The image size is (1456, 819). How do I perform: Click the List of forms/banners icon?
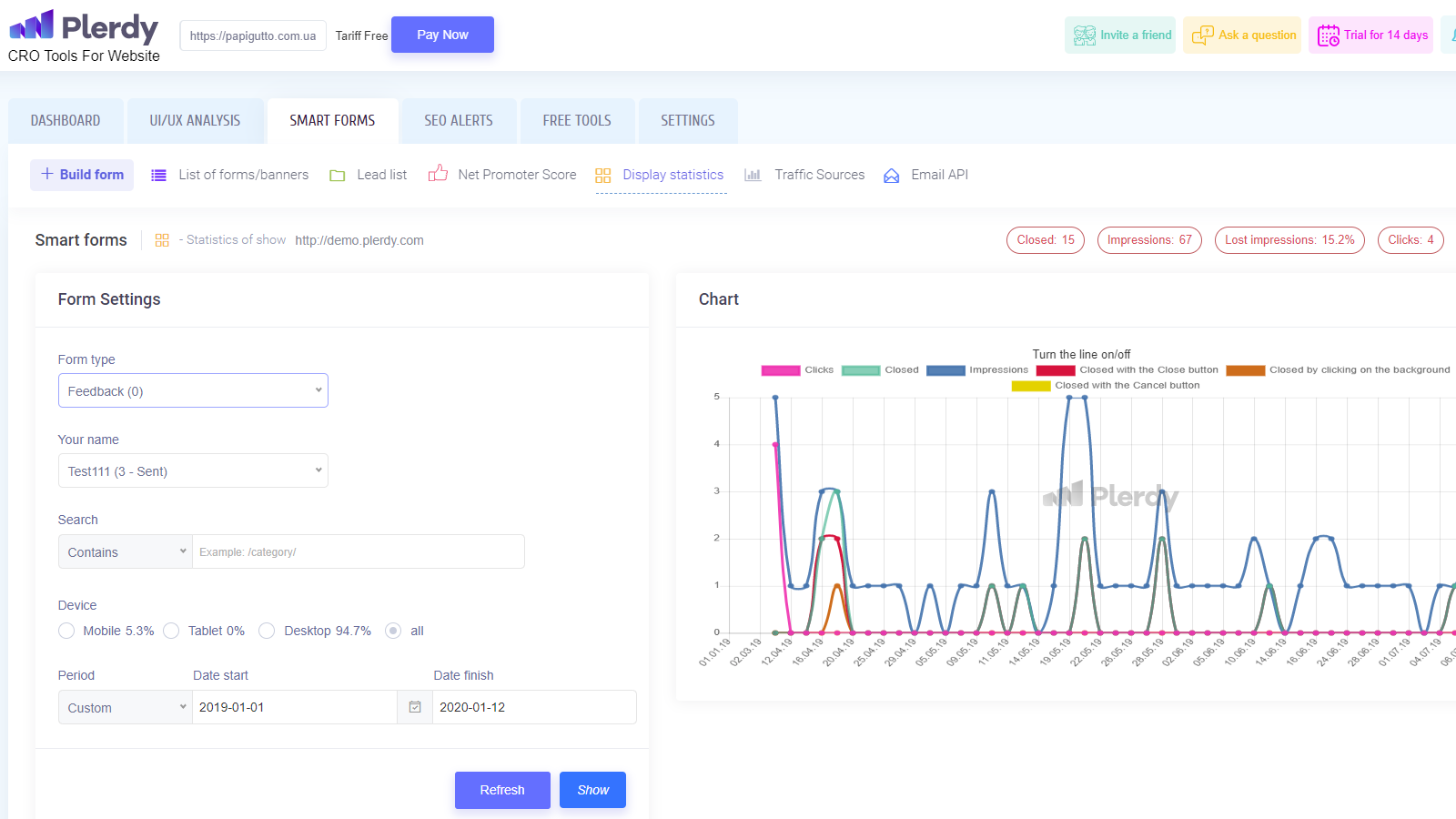(x=158, y=176)
